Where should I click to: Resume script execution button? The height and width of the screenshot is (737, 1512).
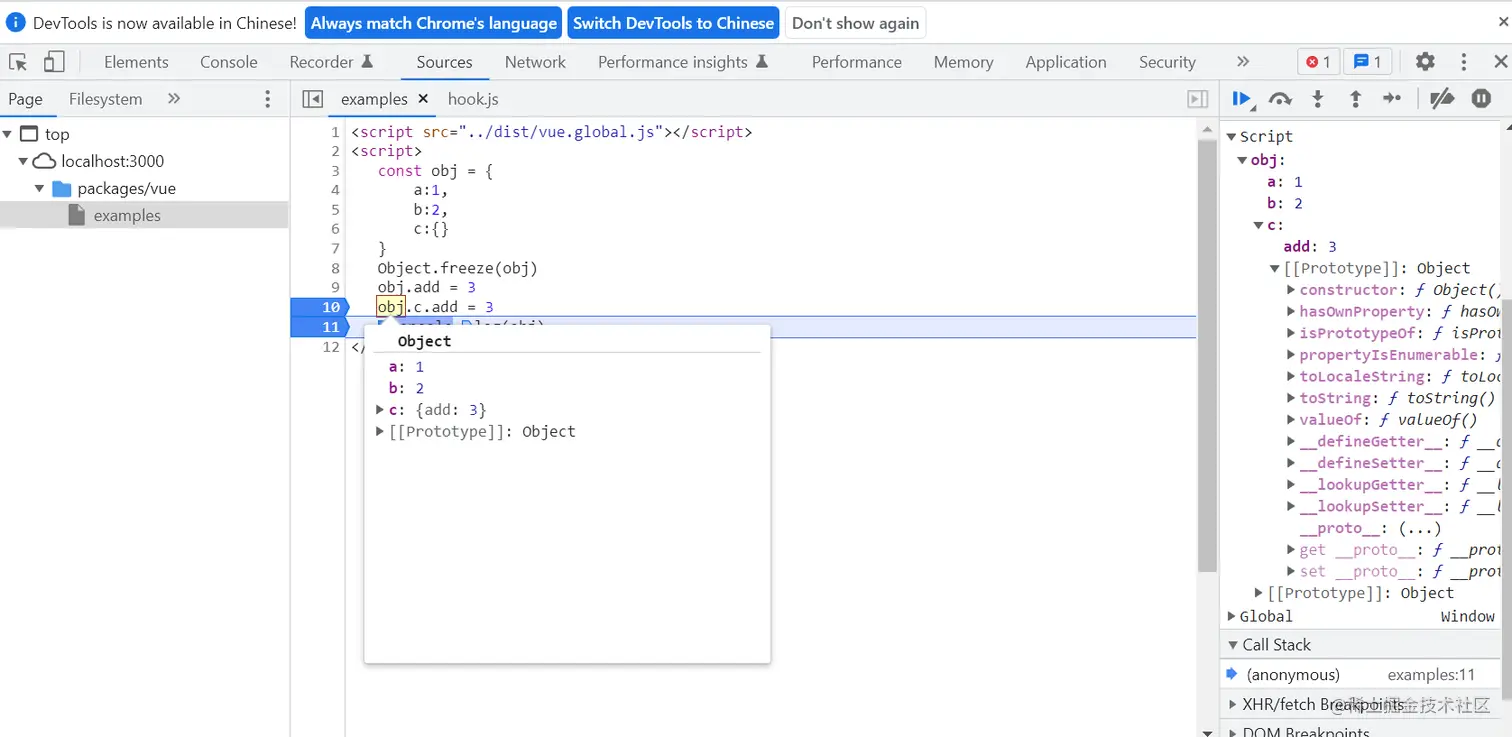click(x=1242, y=99)
